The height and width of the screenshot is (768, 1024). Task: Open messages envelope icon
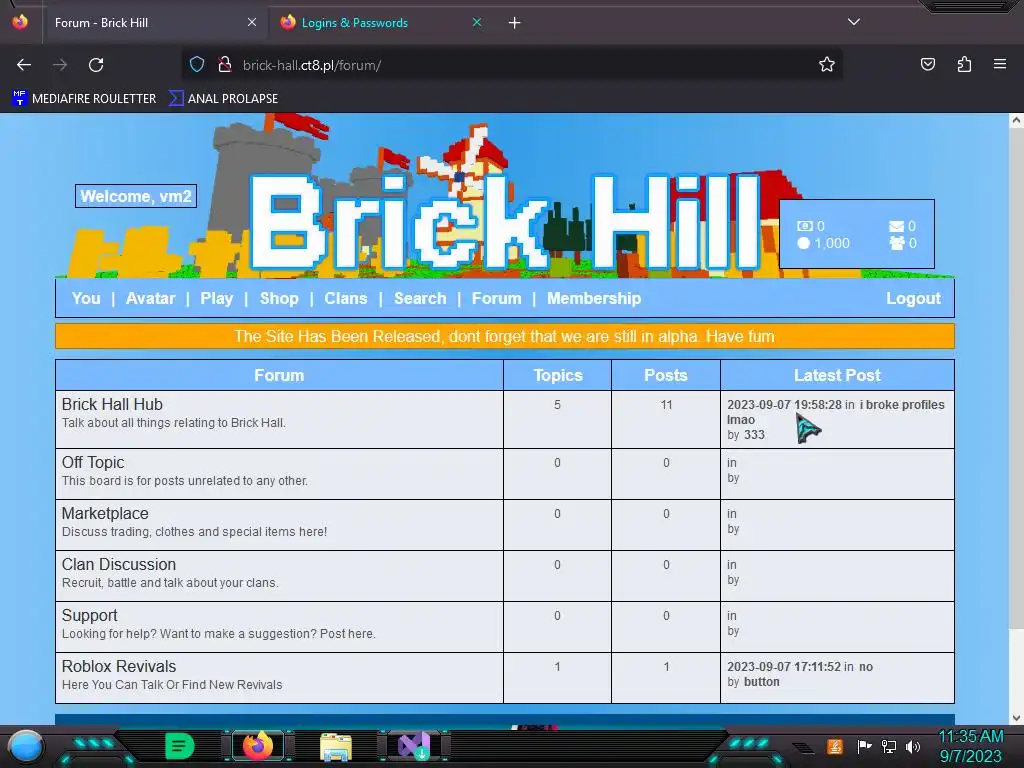pyautogui.click(x=897, y=226)
